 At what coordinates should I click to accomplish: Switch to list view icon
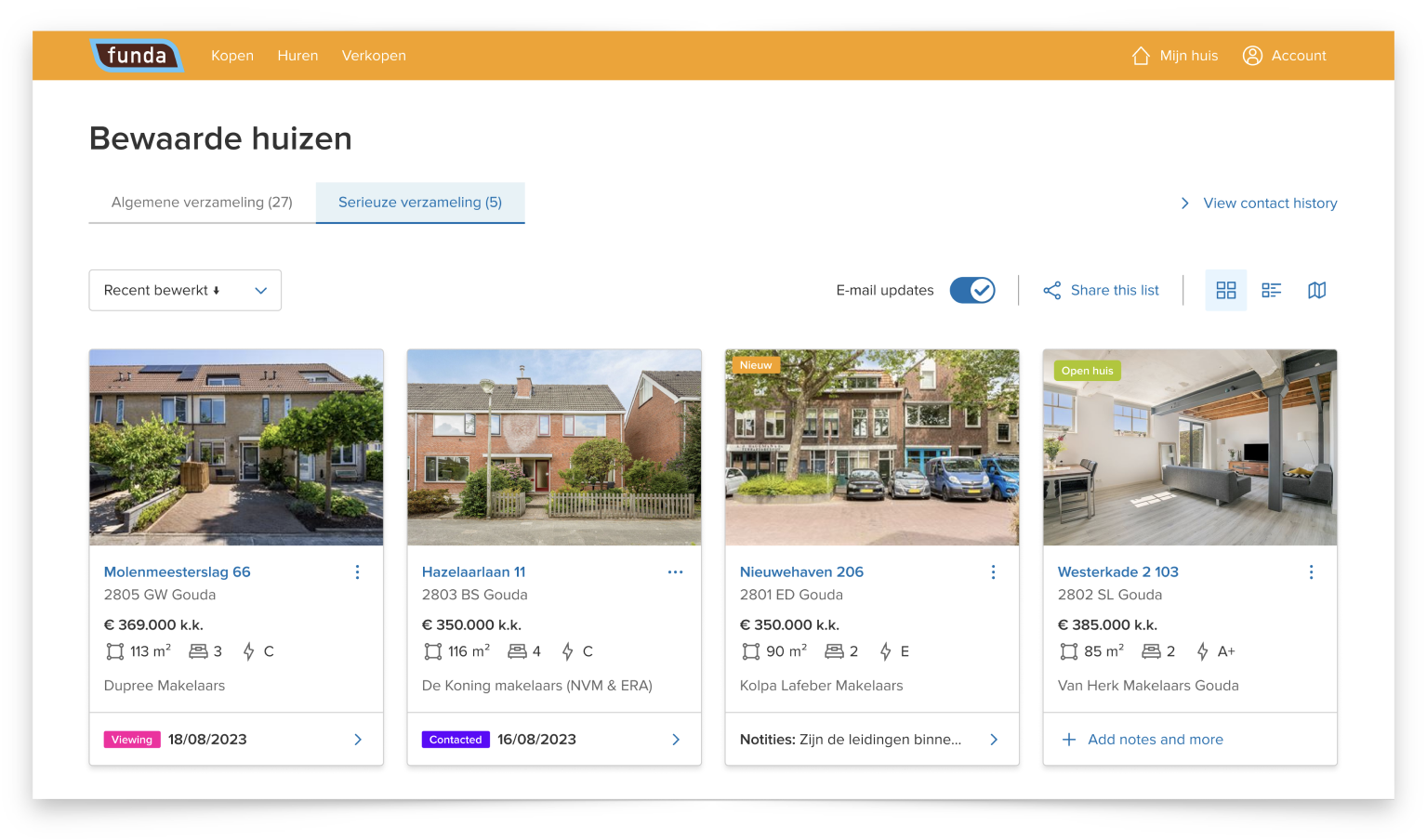1271,290
